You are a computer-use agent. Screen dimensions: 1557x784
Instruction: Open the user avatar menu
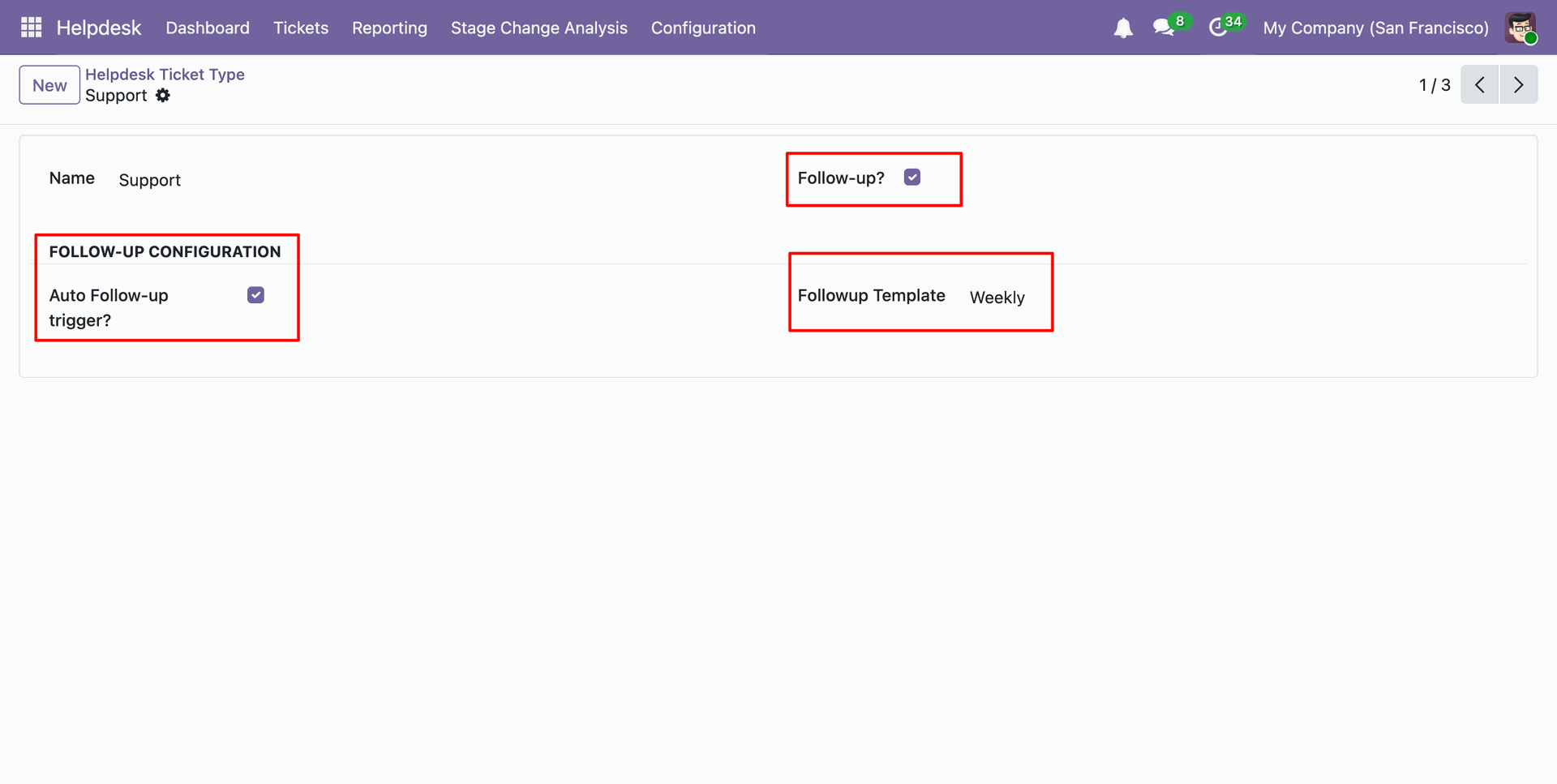coord(1521,28)
